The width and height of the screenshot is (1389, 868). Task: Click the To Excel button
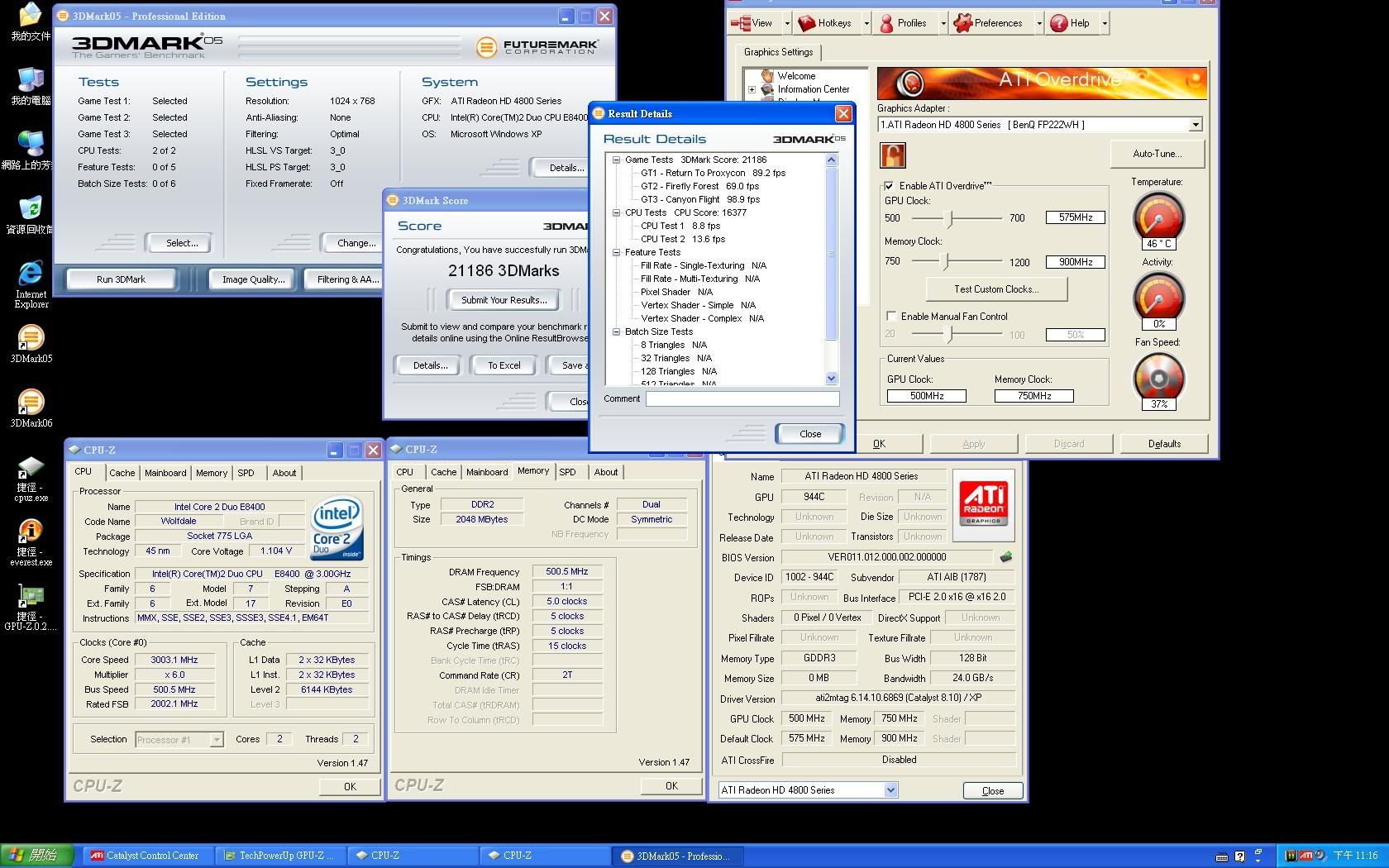pyautogui.click(x=504, y=365)
